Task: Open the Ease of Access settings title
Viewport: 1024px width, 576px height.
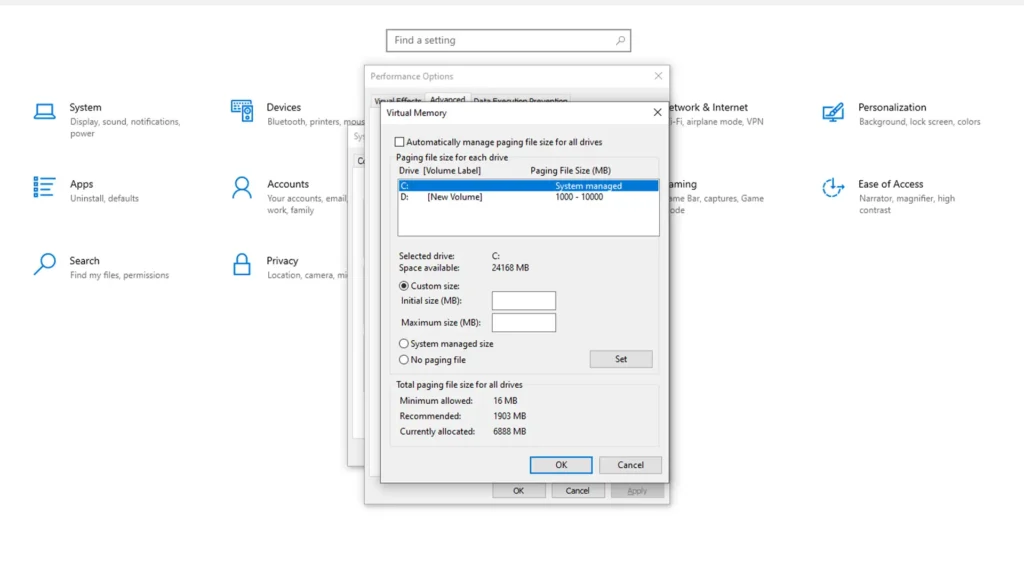Action: (x=891, y=184)
